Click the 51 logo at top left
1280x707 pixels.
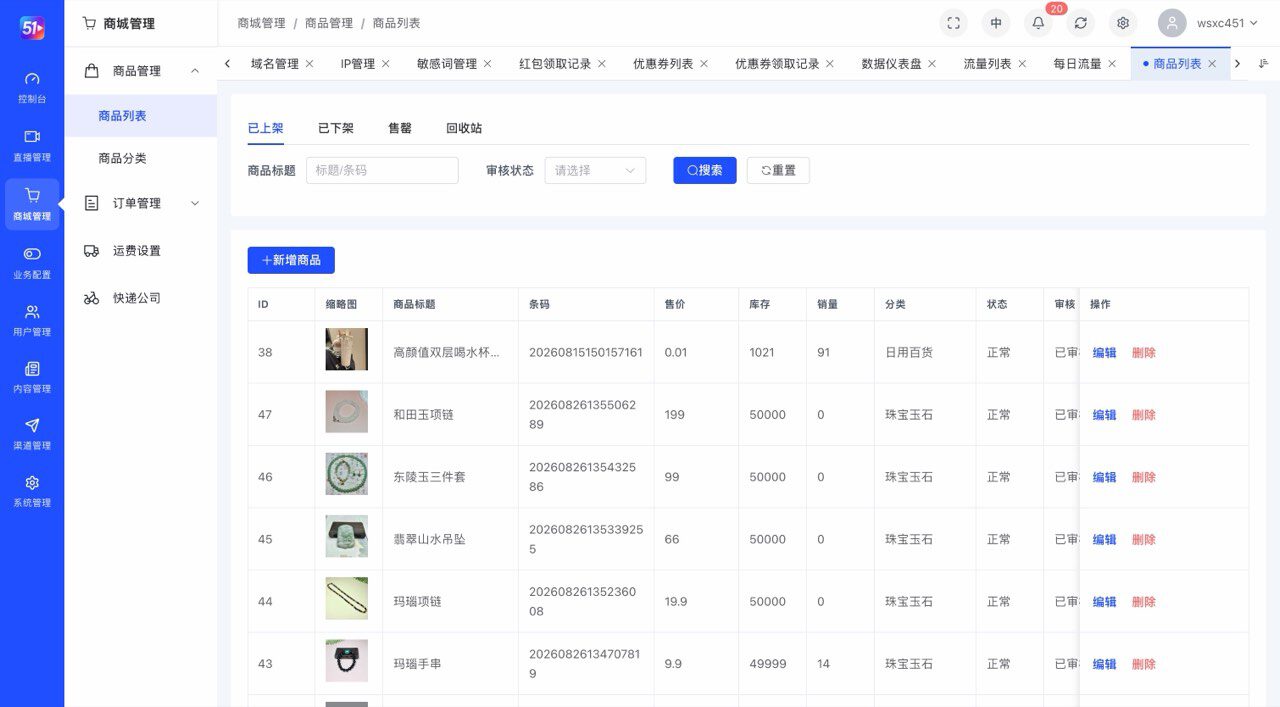[32, 28]
